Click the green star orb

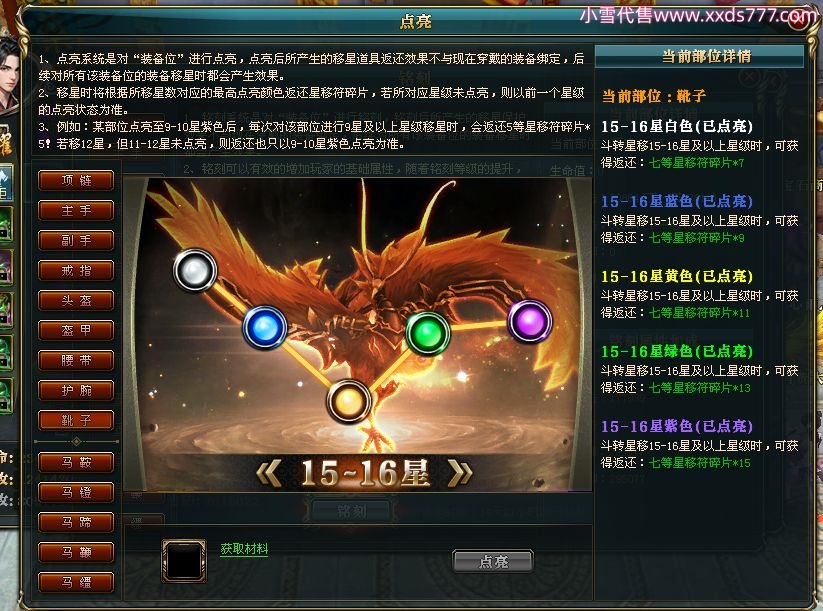[428, 333]
